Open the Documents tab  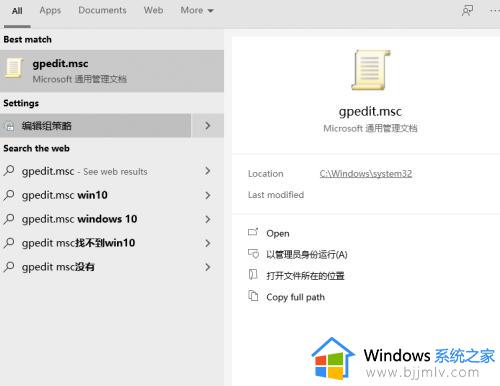[x=102, y=10]
